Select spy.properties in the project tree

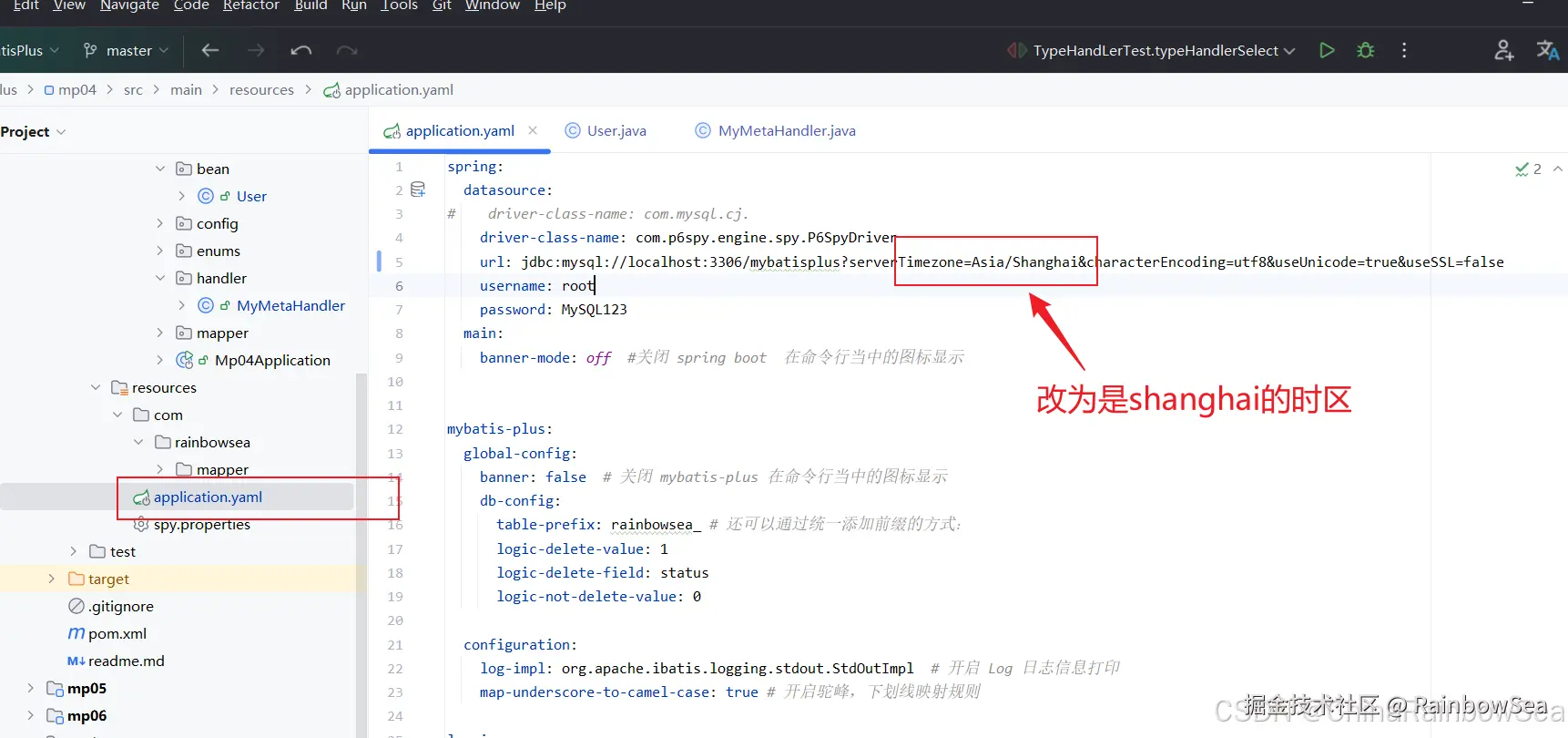201,524
